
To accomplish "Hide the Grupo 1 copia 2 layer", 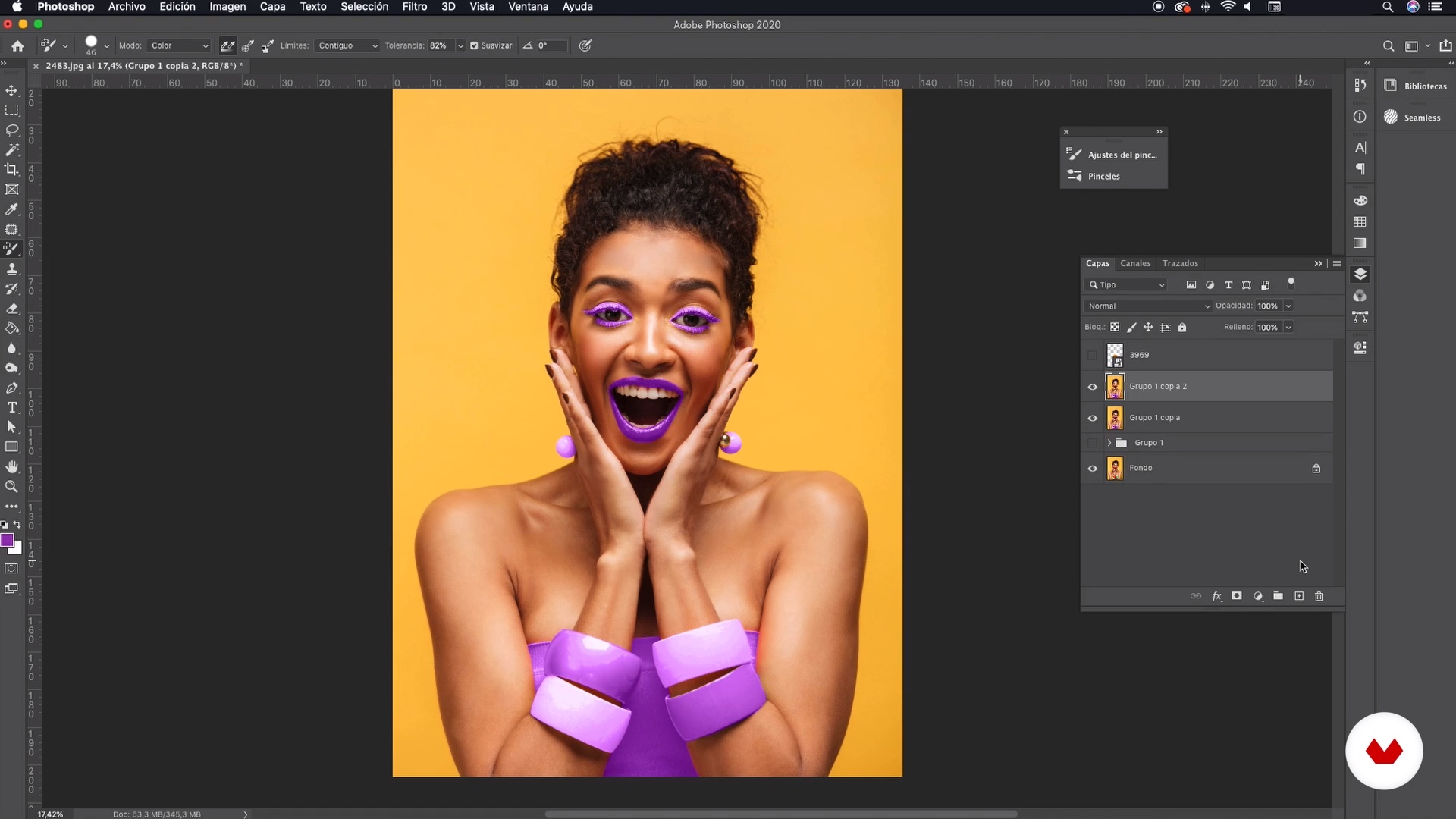I will pos(1093,387).
